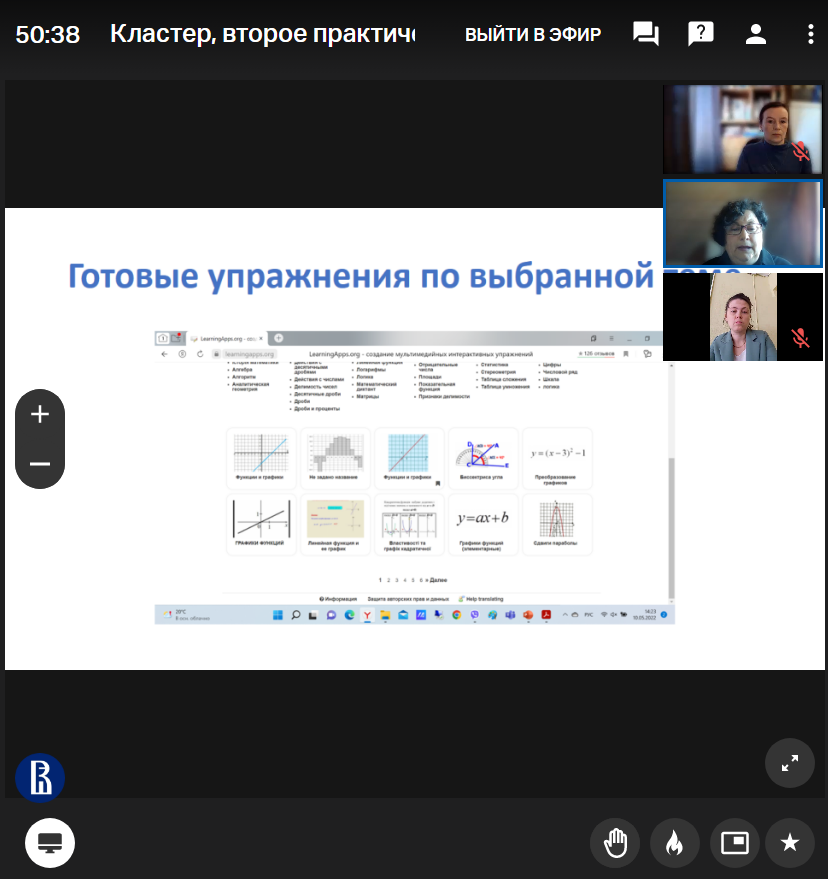Click the screen share monitor button
The width and height of the screenshot is (828, 879).
50,843
